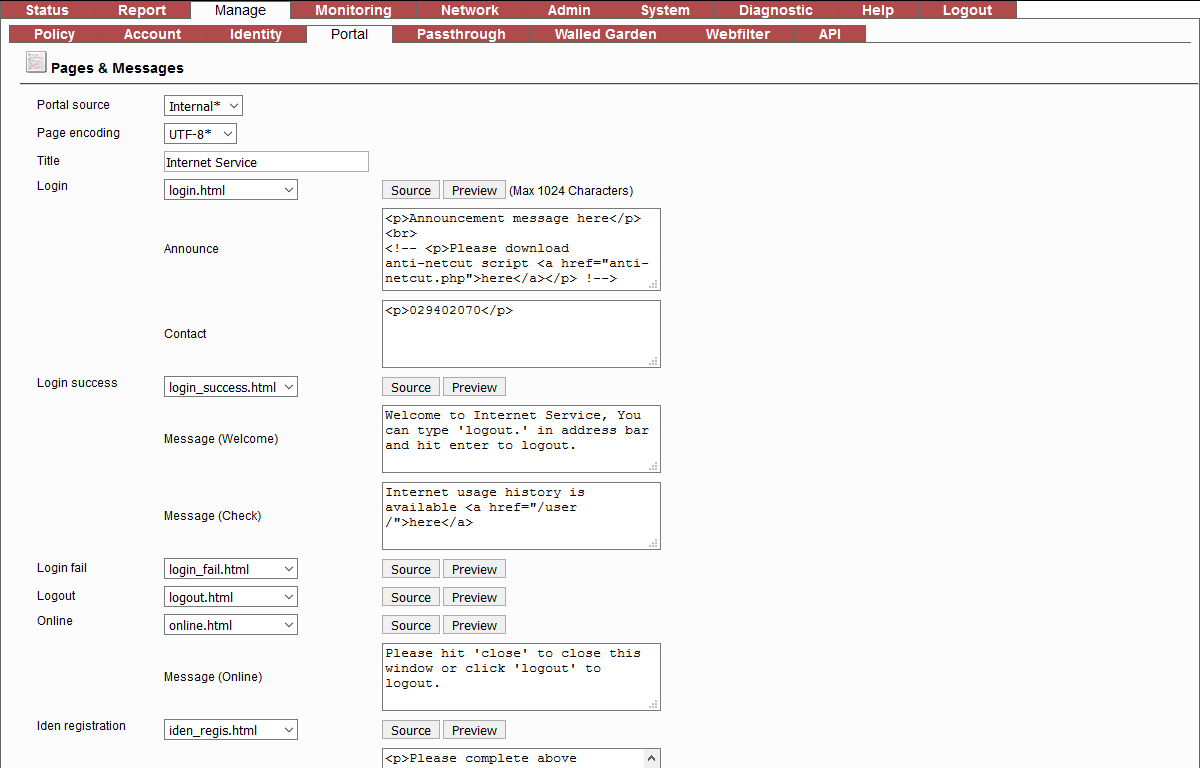Viewport: 1200px width, 768px height.
Task: Select the Manage tab
Action: click(240, 10)
